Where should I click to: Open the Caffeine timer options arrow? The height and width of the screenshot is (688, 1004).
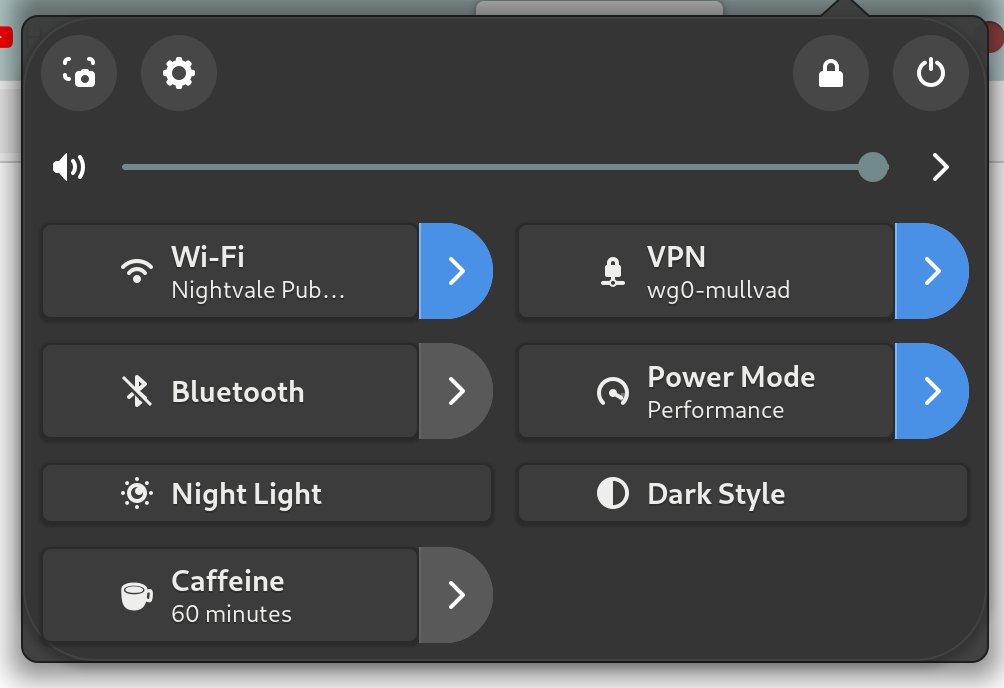coord(456,596)
